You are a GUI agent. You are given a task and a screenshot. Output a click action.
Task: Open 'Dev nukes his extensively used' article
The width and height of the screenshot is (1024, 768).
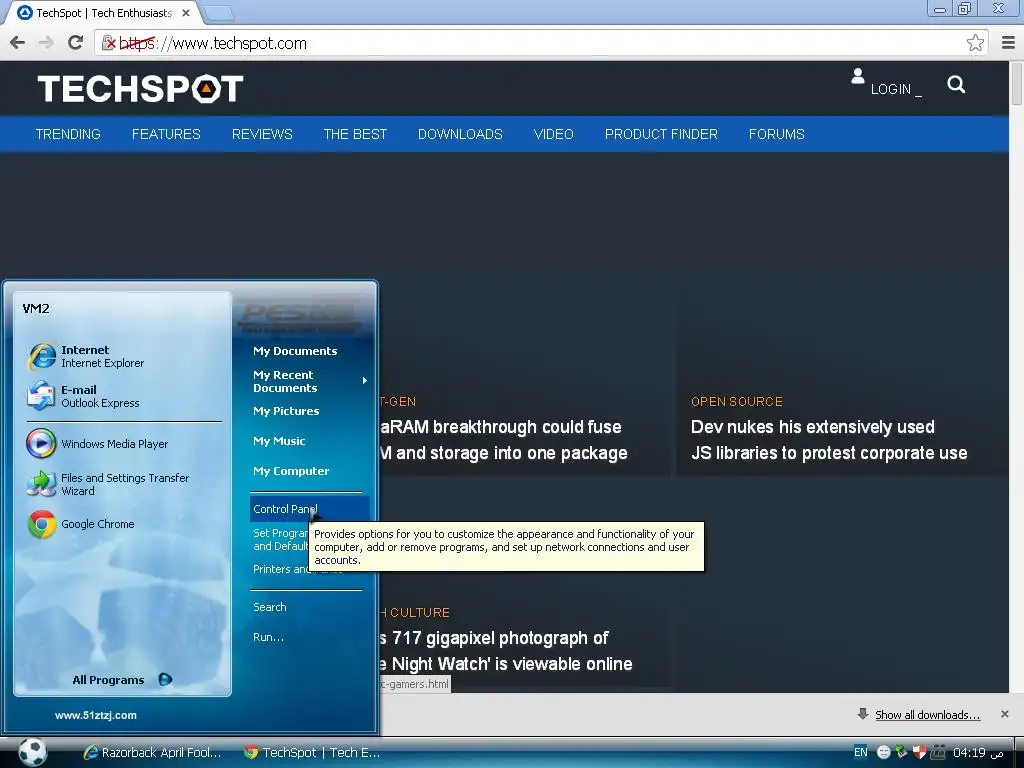(x=829, y=440)
